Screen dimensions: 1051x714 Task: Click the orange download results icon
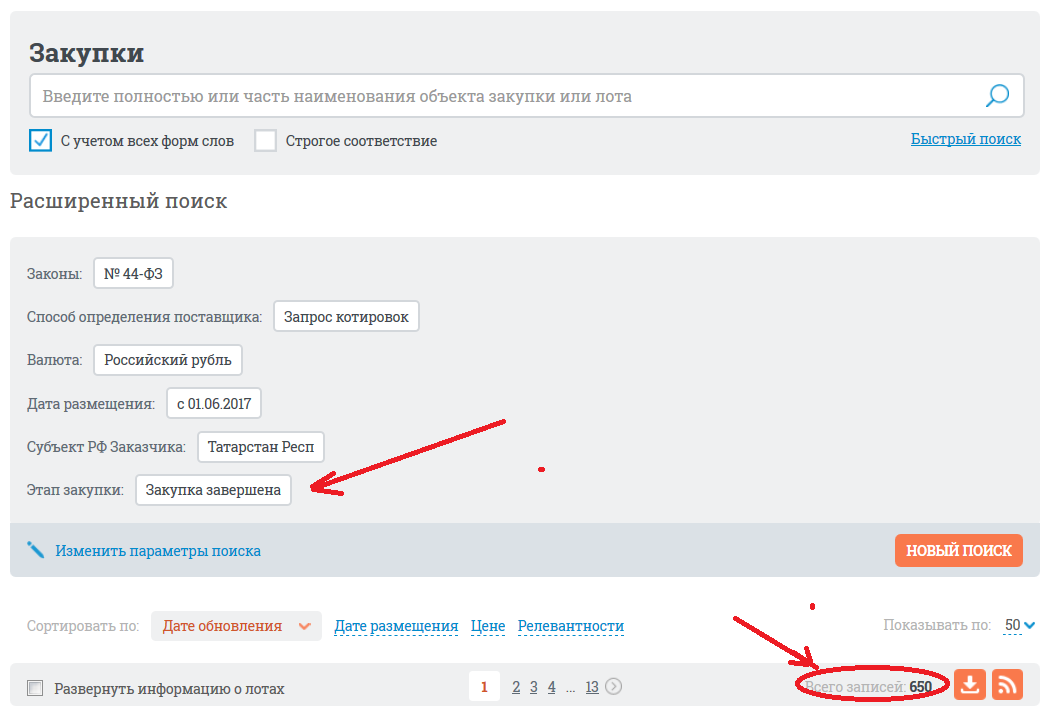coord(970,685)
